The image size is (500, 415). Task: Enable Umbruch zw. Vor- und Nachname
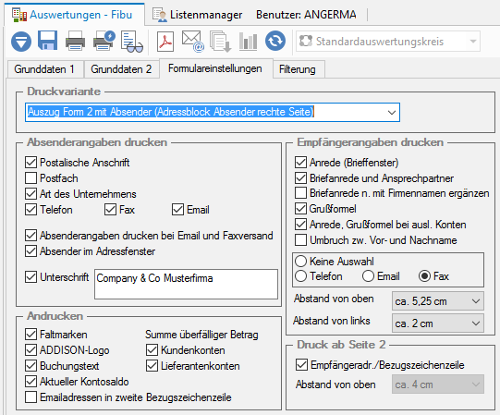[301, 240]
